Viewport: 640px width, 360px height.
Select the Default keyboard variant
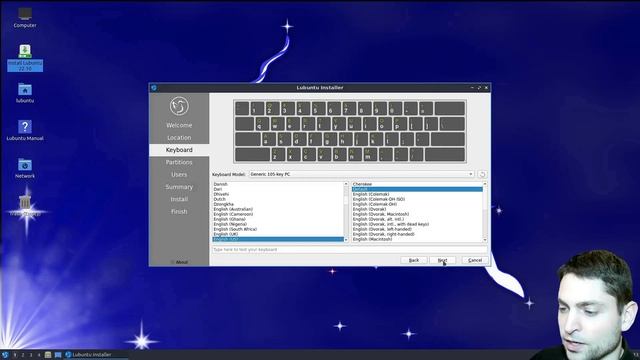click(417, 189)
